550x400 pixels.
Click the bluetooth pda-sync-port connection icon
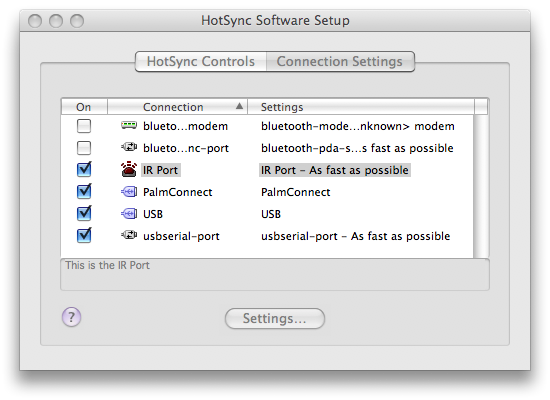pos(129,147)
